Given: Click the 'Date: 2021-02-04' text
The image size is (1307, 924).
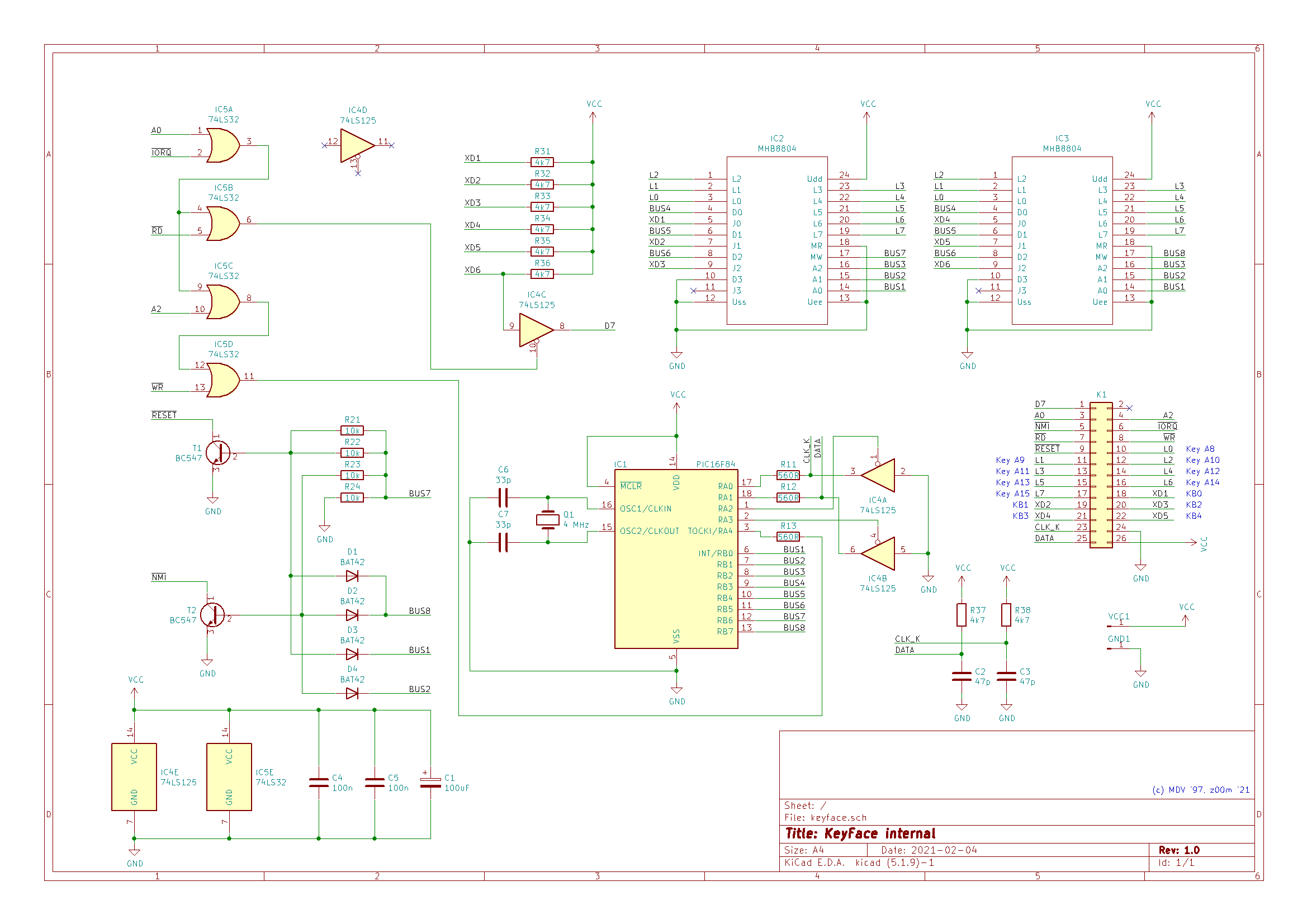Looking at the screenshot, I should (929, 851).
